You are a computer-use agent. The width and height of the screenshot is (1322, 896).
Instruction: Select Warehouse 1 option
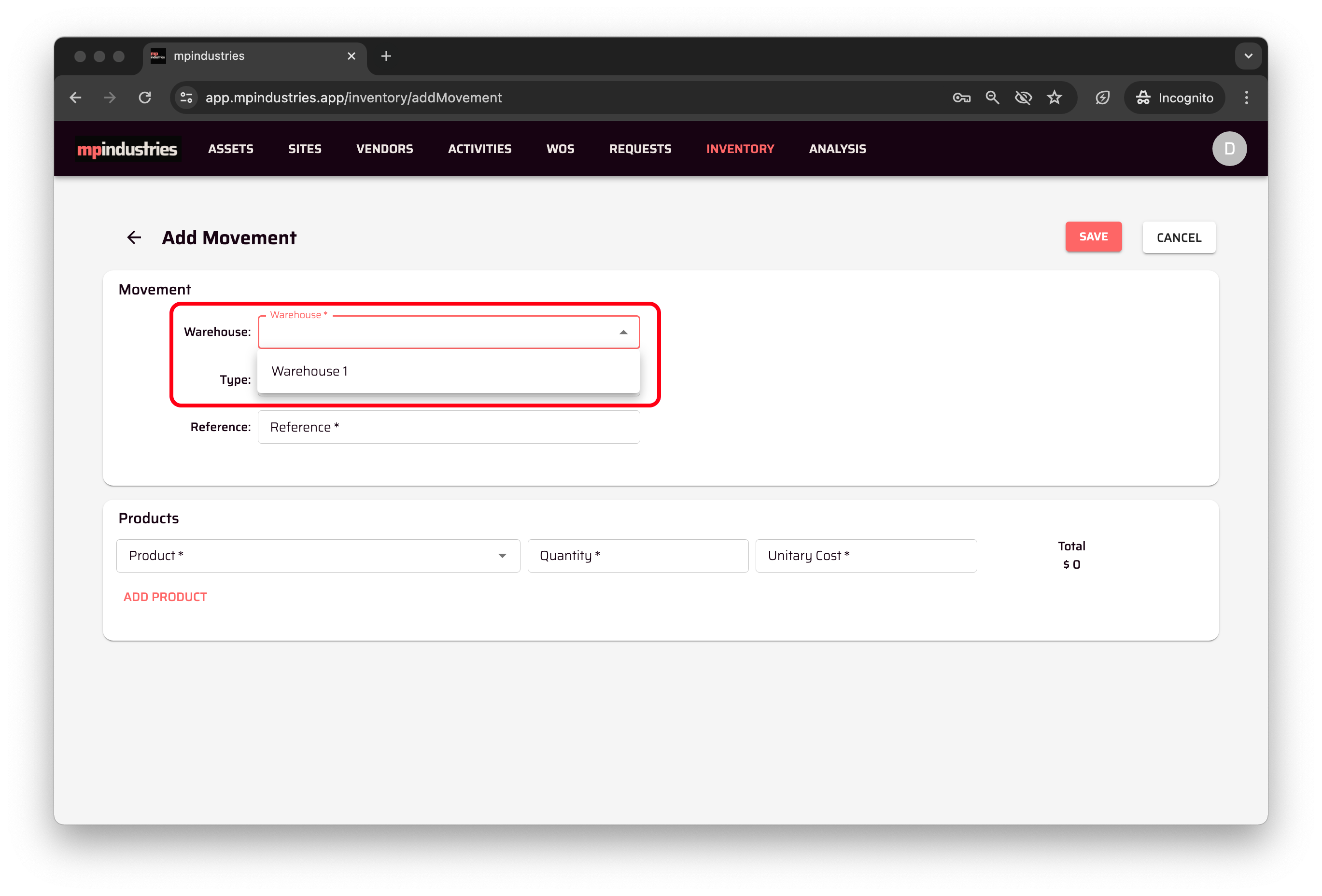click(309, 371)
